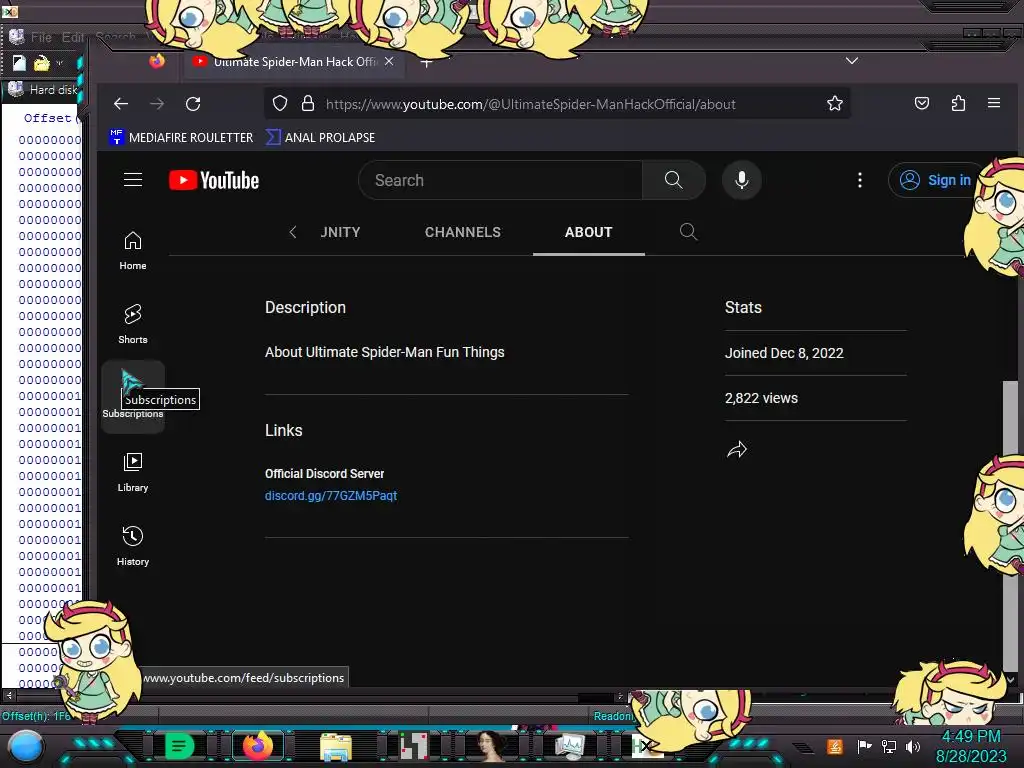Open Subscriptions in the YouTube sidebar

[x=133, y=396]
